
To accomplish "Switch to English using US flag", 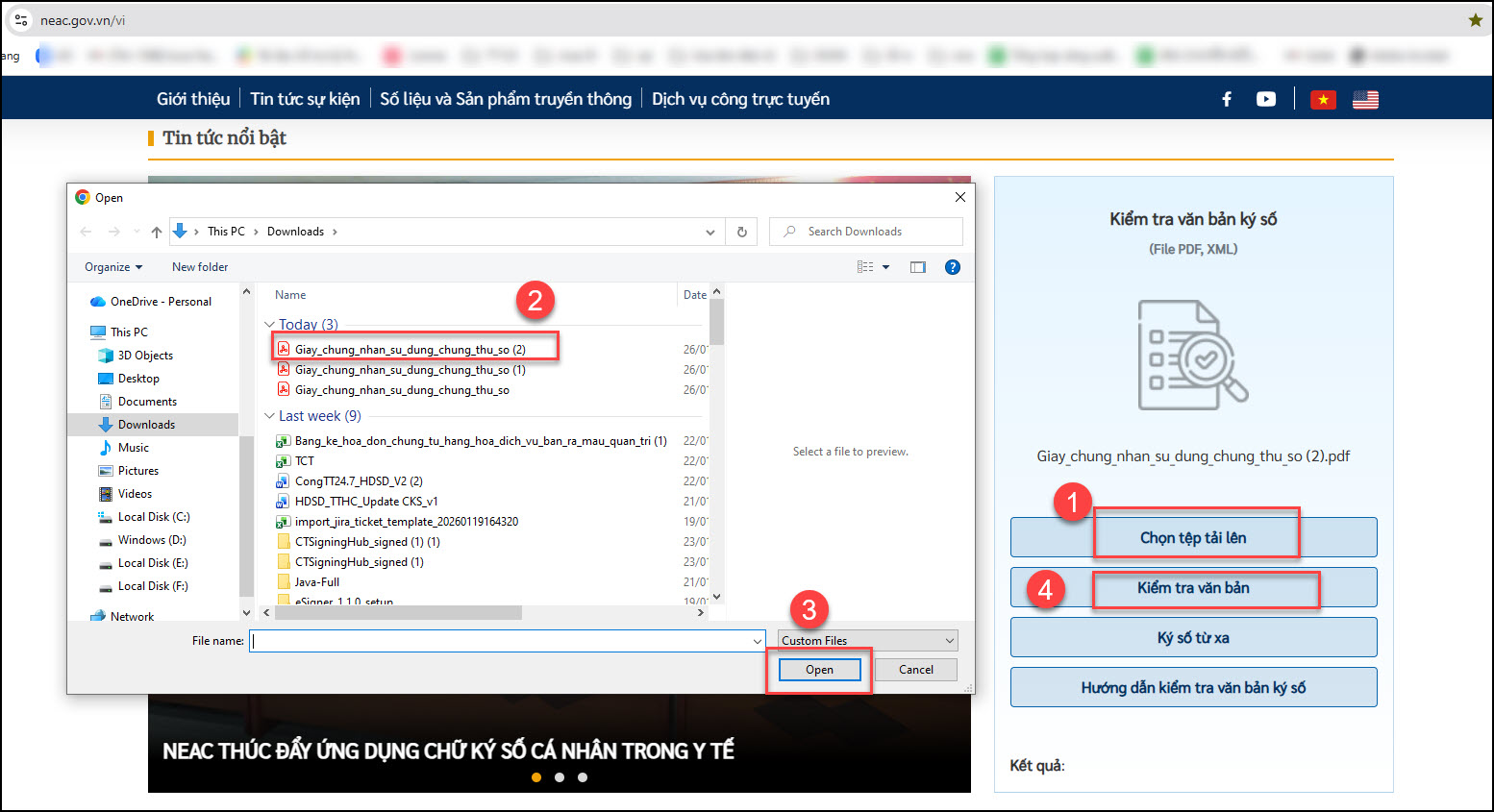I will pyautogui.click(x=1365, y=99).
